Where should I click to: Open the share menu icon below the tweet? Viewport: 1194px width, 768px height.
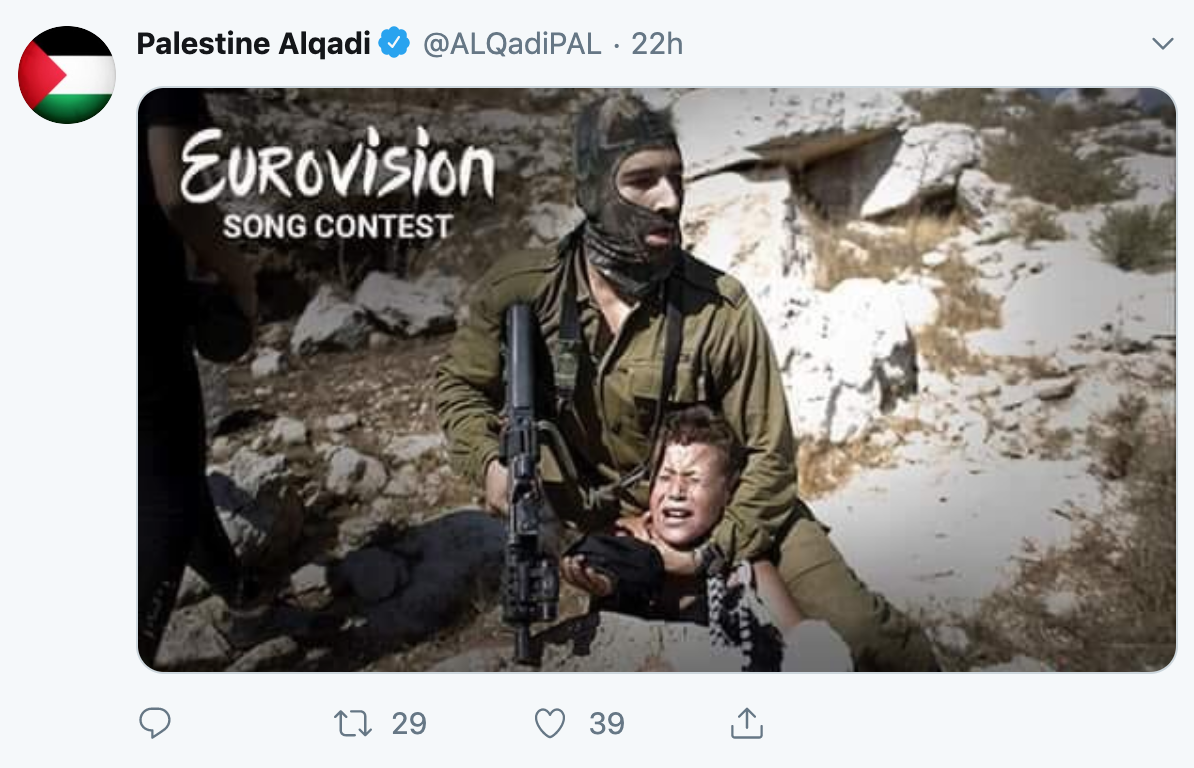746,723
